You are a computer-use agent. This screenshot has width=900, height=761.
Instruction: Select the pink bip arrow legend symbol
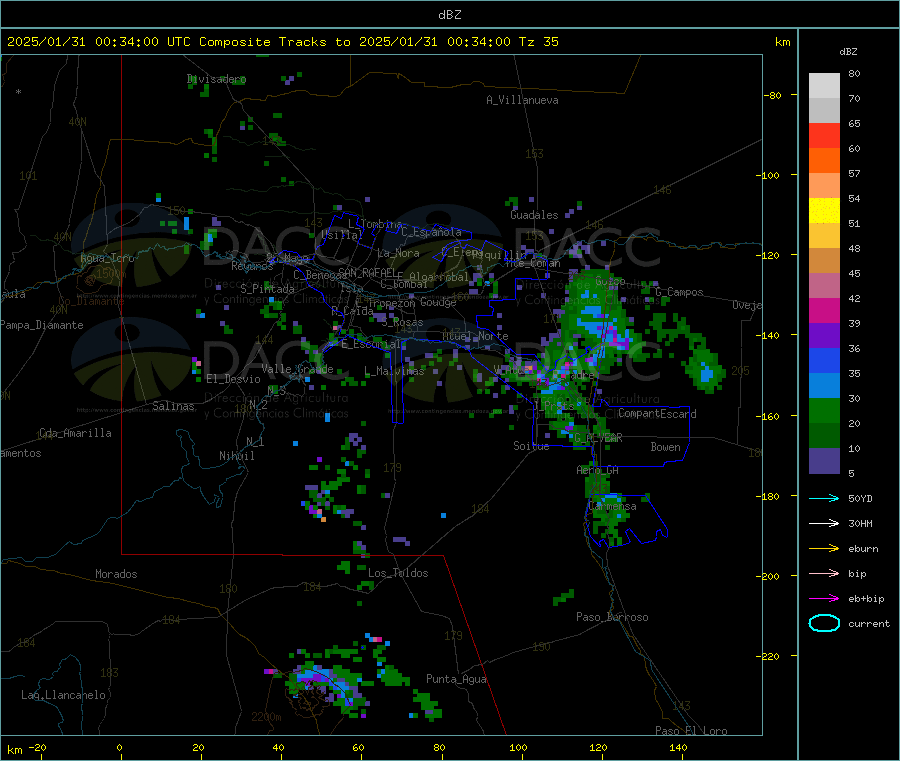[824, 573]
